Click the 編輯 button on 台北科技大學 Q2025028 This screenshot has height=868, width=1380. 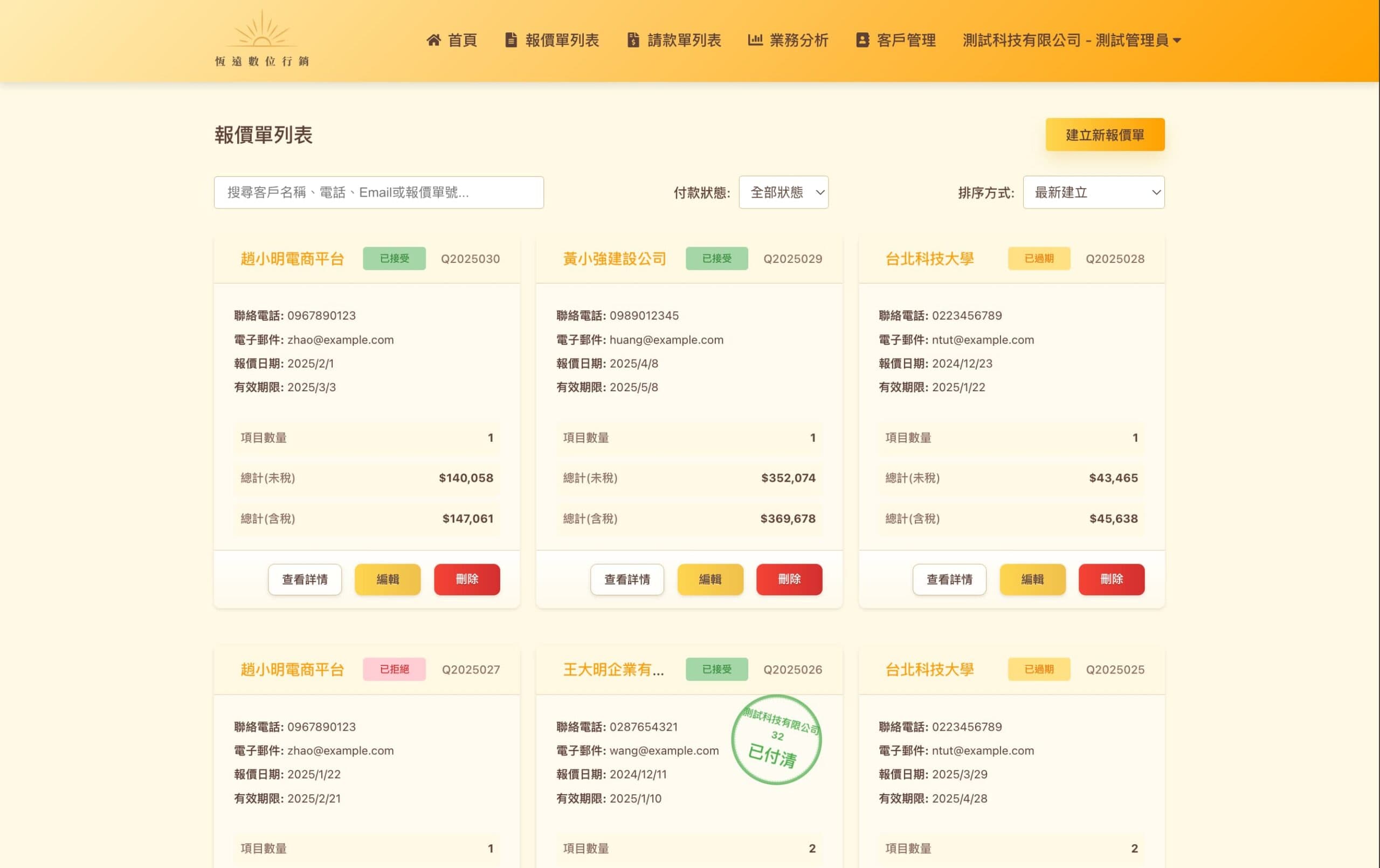click(1033, 579)
